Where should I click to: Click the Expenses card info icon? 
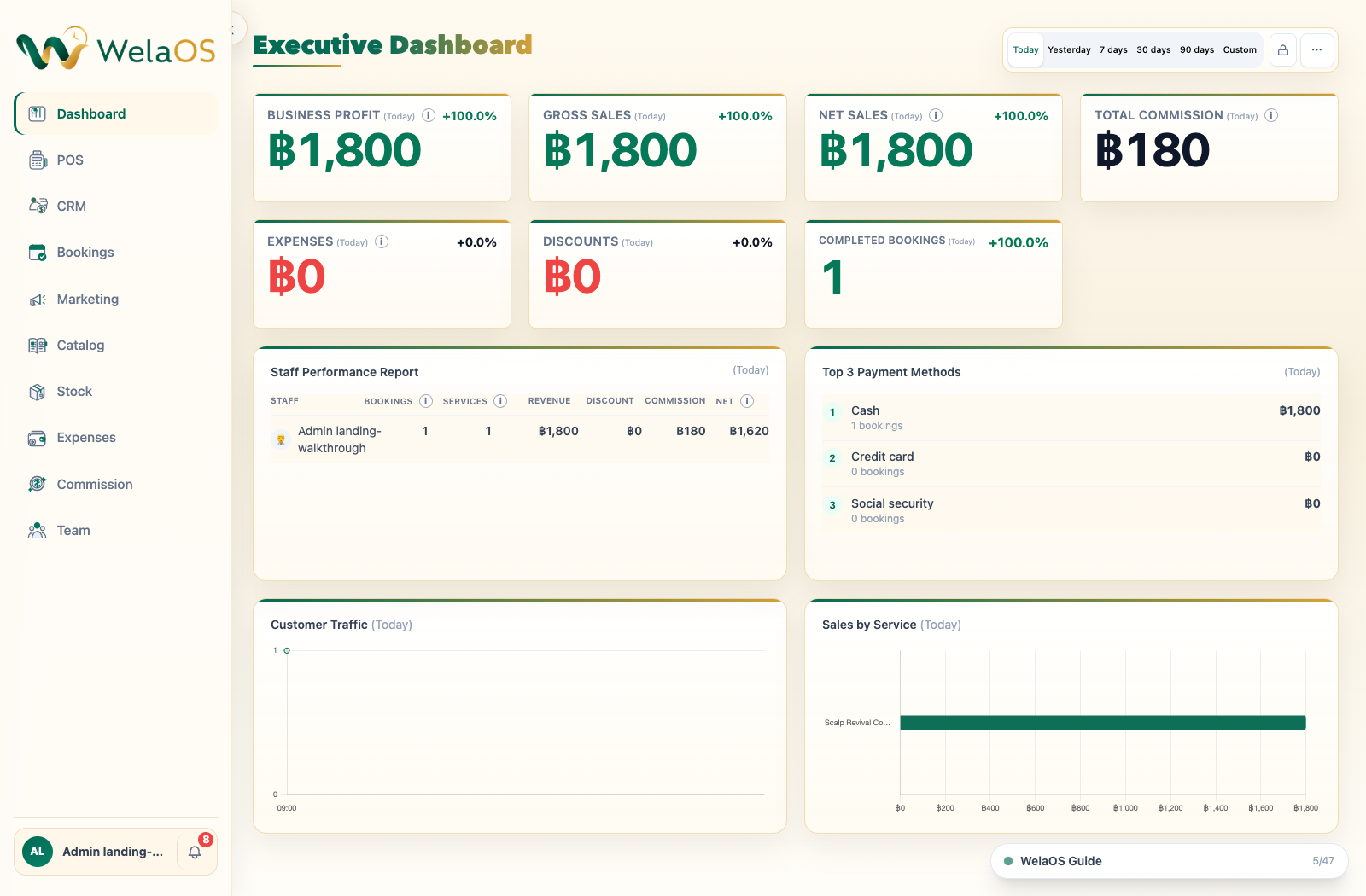(x=382, y=241)
